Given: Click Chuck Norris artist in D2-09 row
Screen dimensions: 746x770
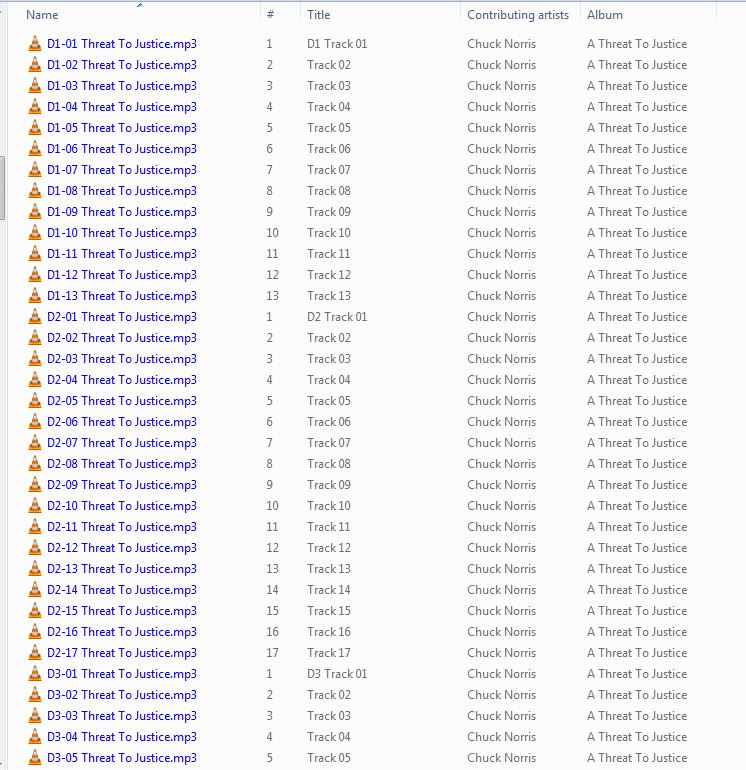Looking at the screenshot, I should (x=501, y=485).
